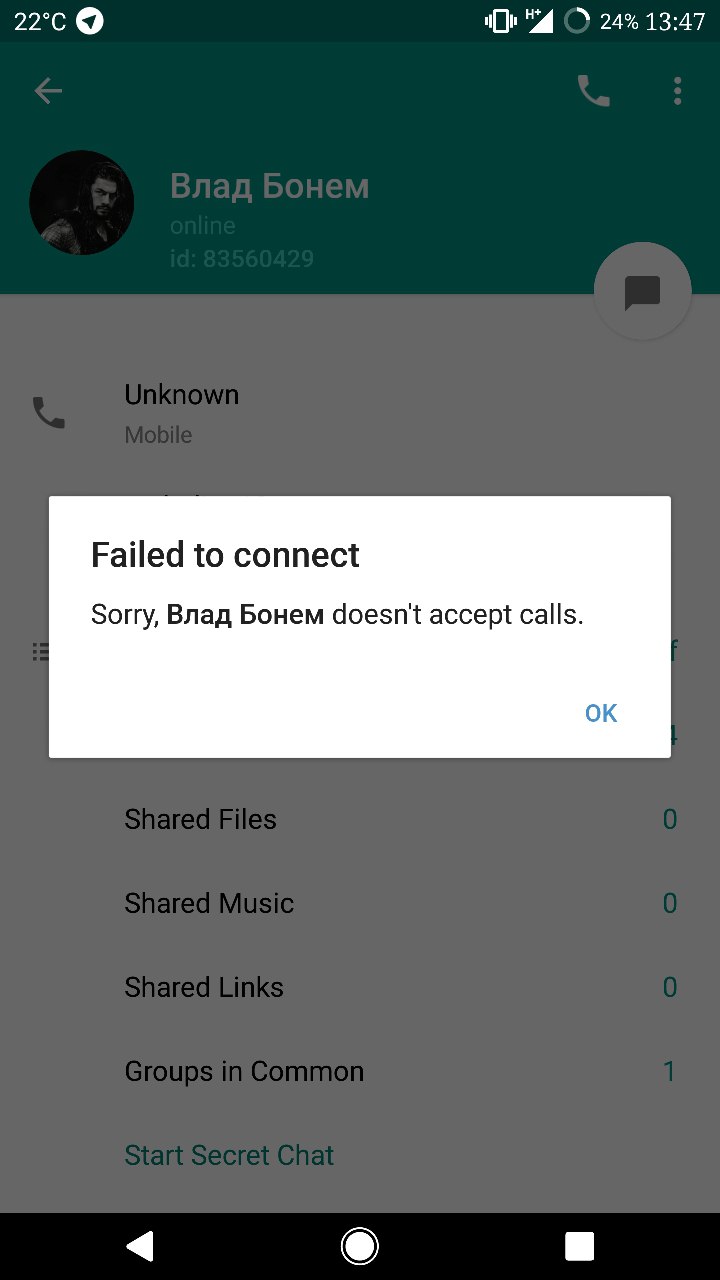Open Влад Бонем profile avatar photo
Image resolution: width=720 pixels, height=1280 pixels.
coord(82,203)
